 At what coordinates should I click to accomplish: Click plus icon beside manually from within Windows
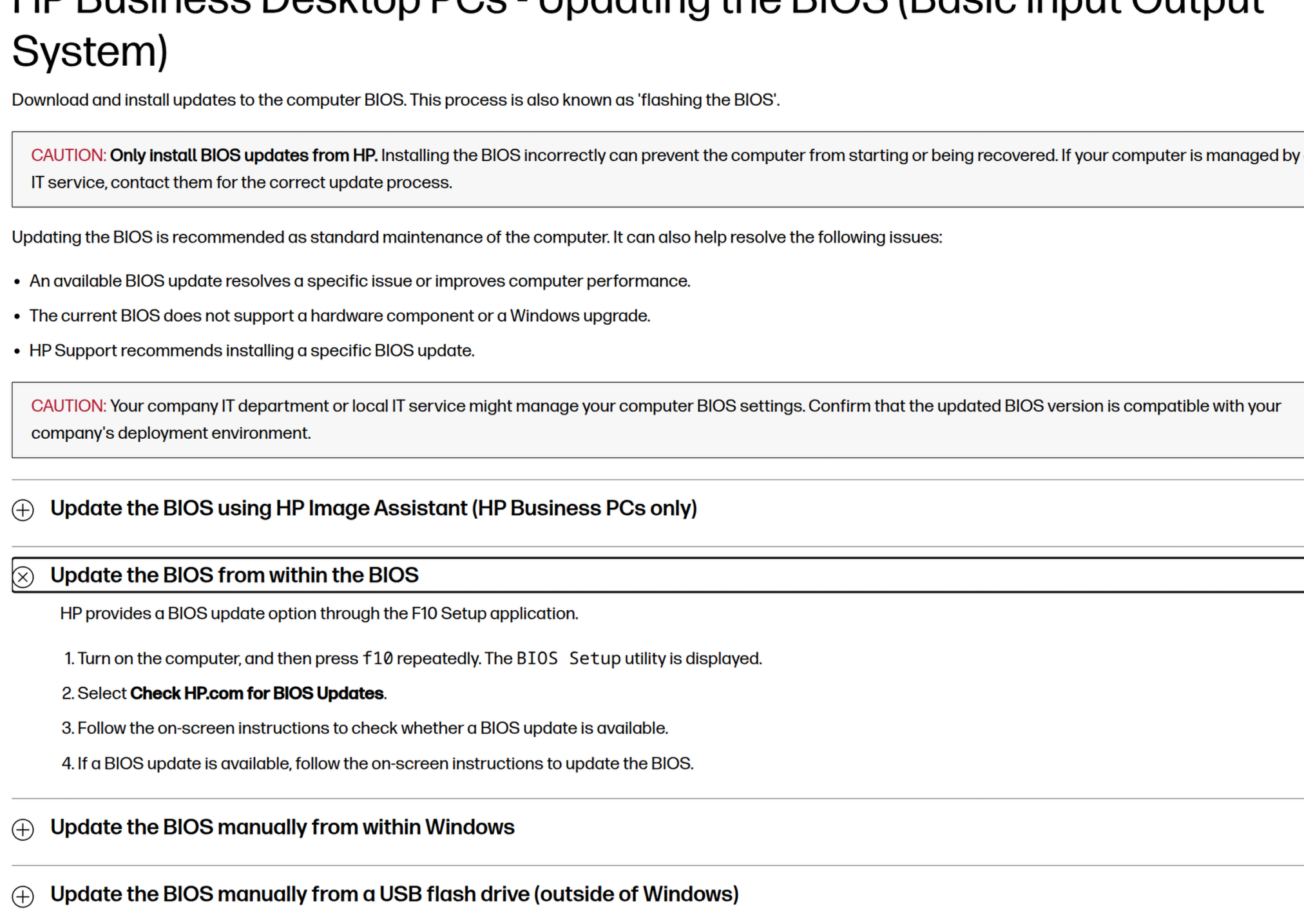coord(23,829)
